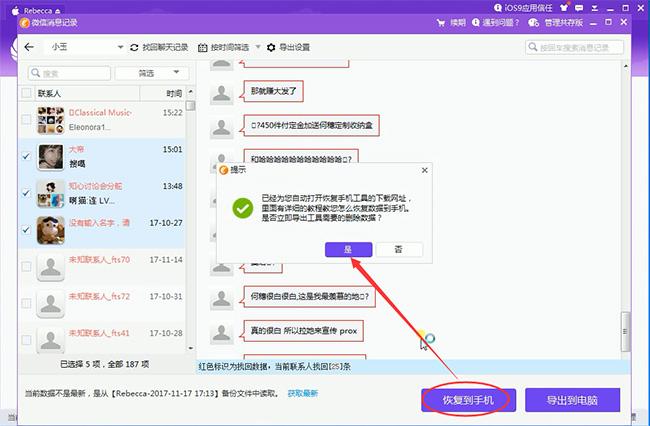Uncheck the 17-10-27 contact checkbox
Screen dimensions: 650x426
click(26, 230)
